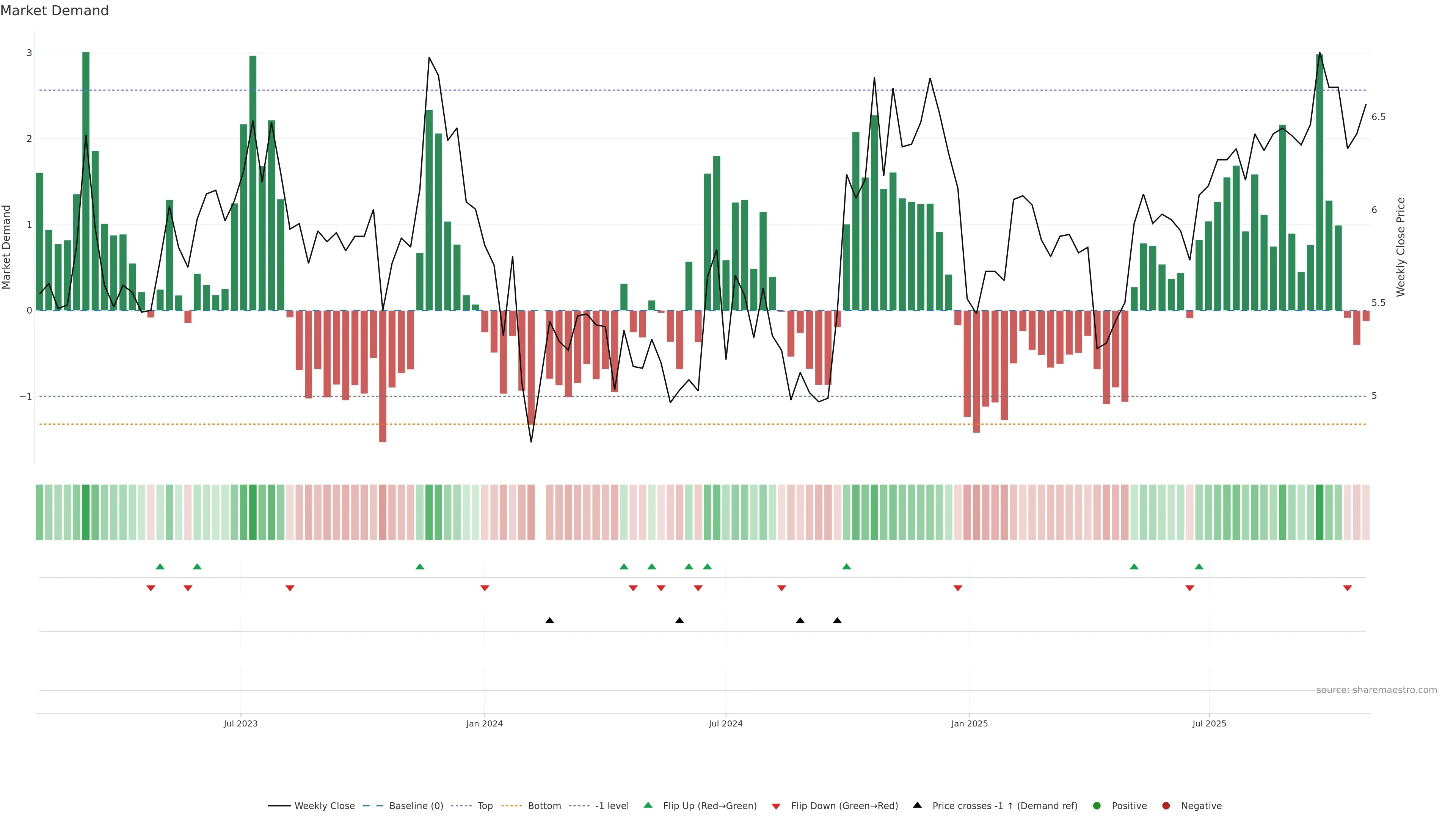Click the Weekly Close Price axis title

coord(1400,247)
